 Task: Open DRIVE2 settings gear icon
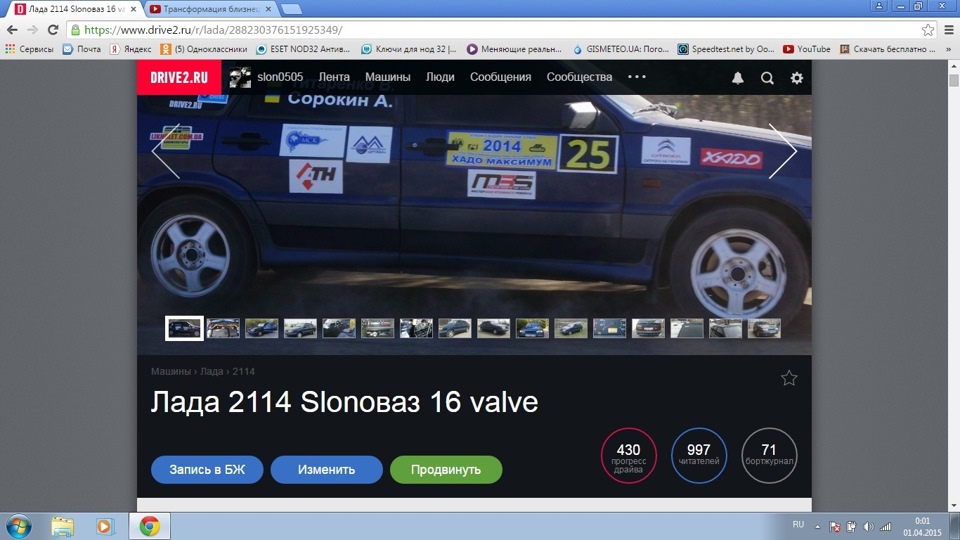click(x=797, y=78)
